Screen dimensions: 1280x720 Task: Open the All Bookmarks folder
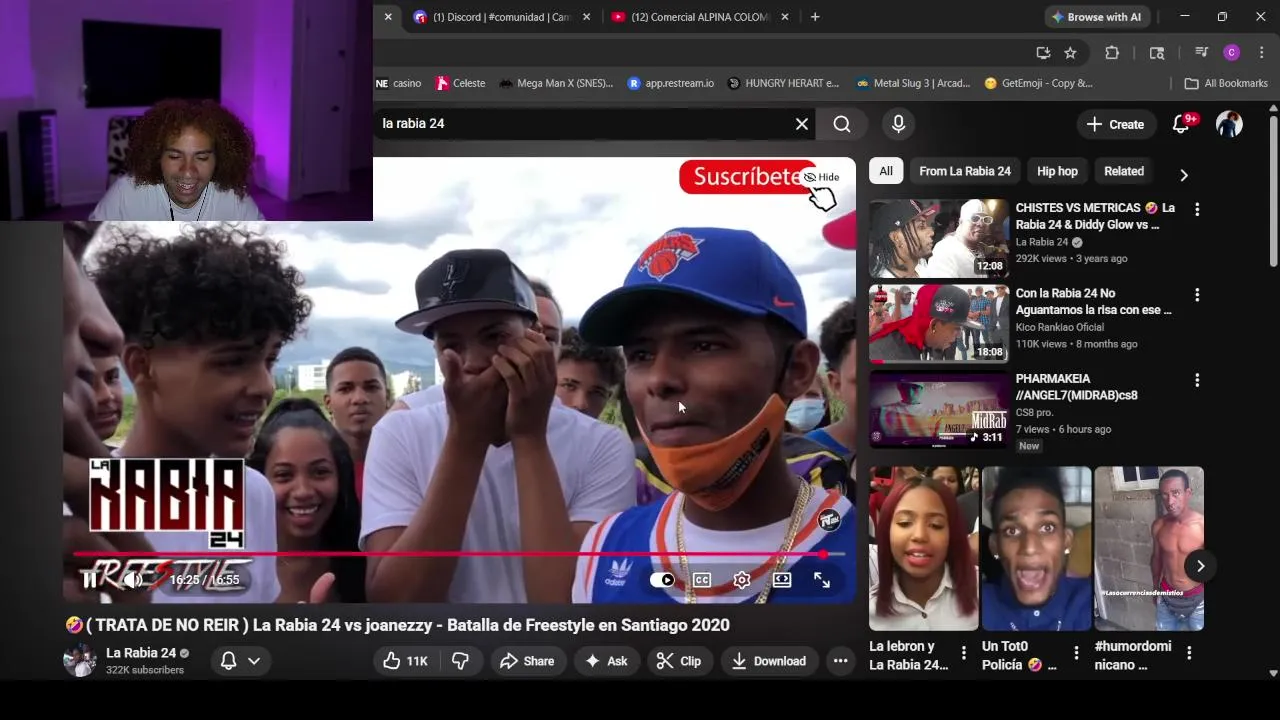tap(1226, 83)
